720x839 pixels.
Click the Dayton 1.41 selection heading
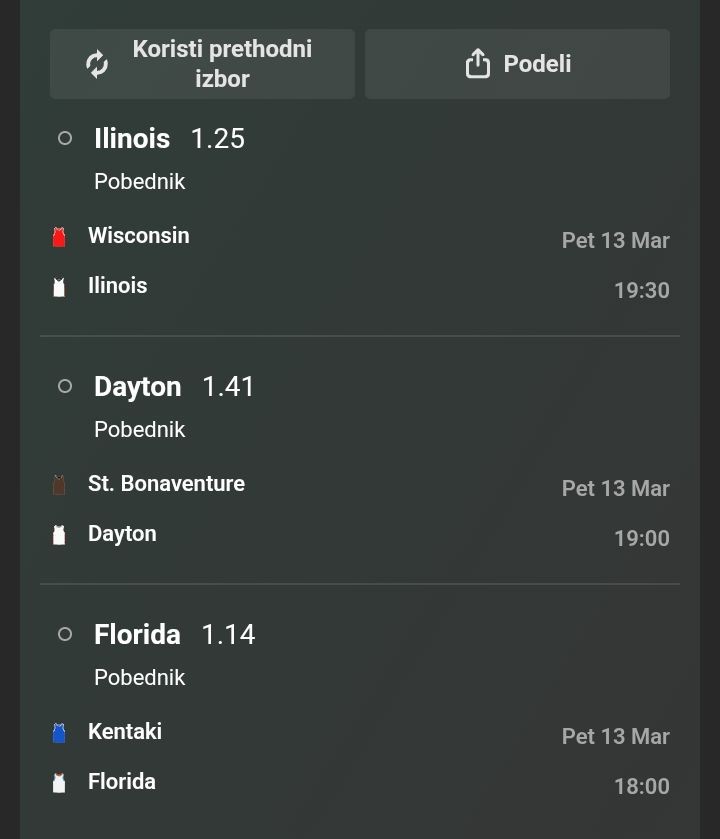[174, 386]
